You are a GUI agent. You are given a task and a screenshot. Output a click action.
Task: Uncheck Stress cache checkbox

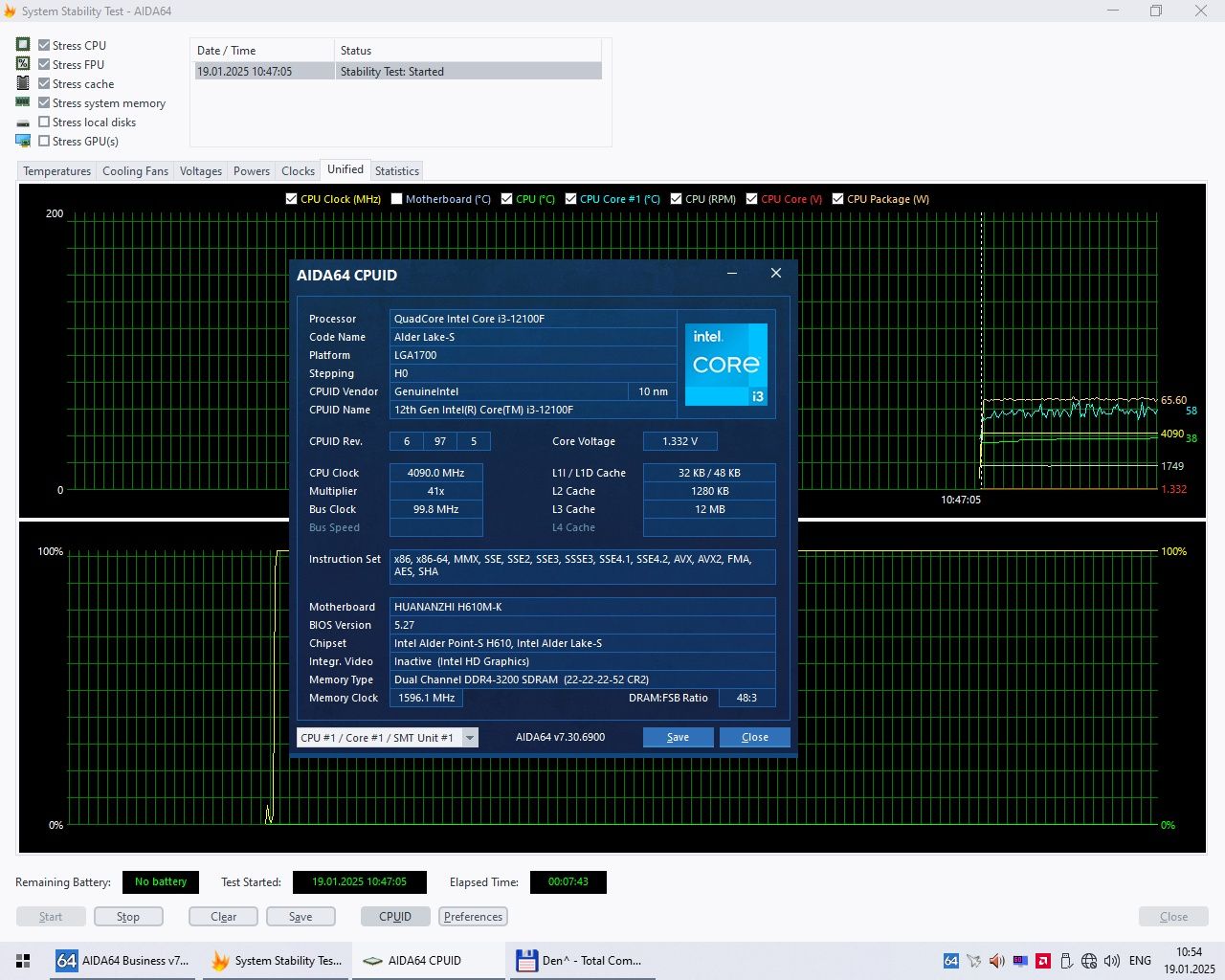pyautogui.click(x=44, y=83)
